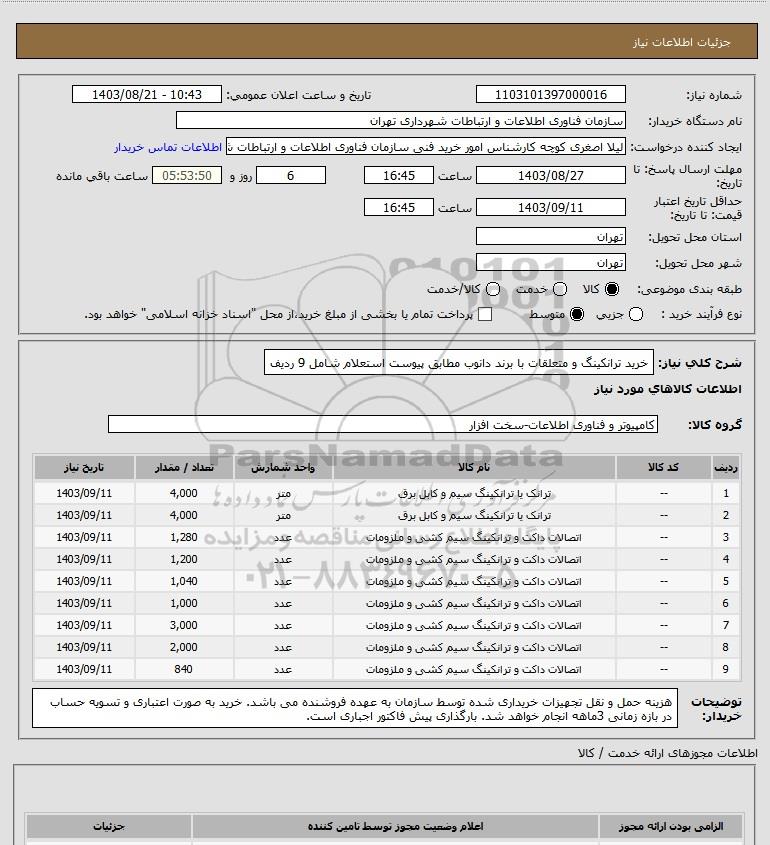Click the remaining days field showing 6
770x845 pixels.
(291, 175)
